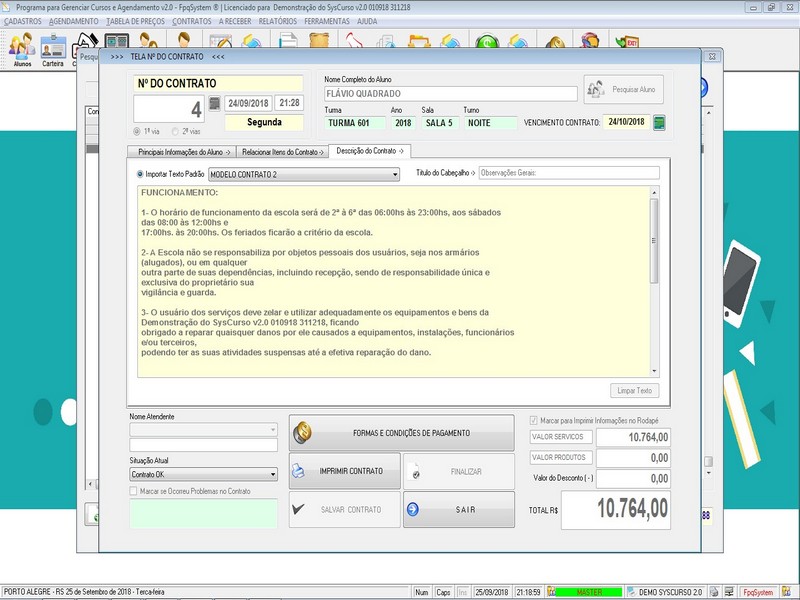This screenshot has width=800, height=600.
Task: Click the DEMO SYSCURSO 2.0 status icon
Action: 632,592
